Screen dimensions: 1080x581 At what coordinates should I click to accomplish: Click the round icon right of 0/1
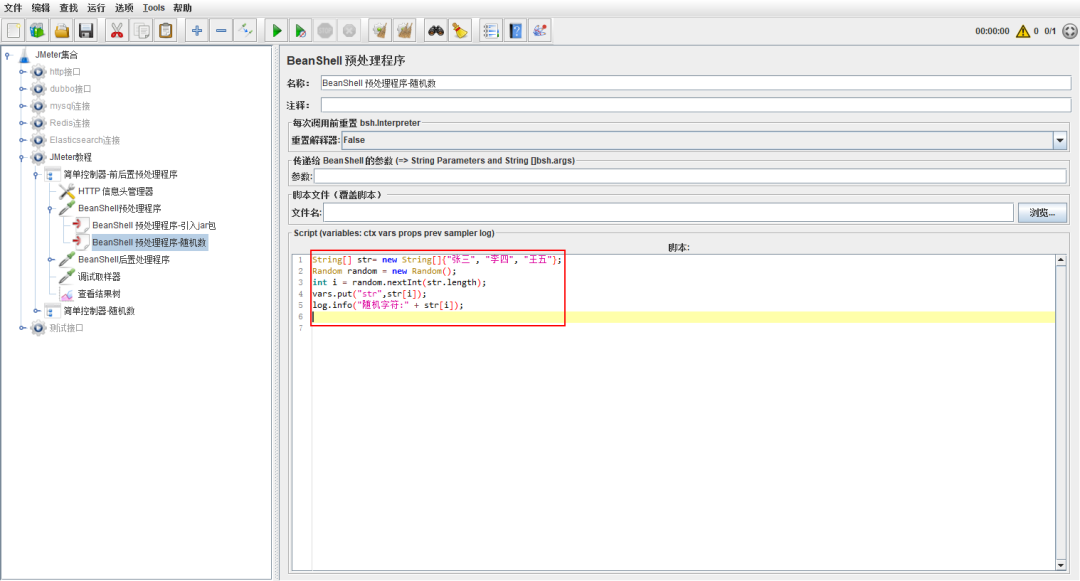[1070, 31]
